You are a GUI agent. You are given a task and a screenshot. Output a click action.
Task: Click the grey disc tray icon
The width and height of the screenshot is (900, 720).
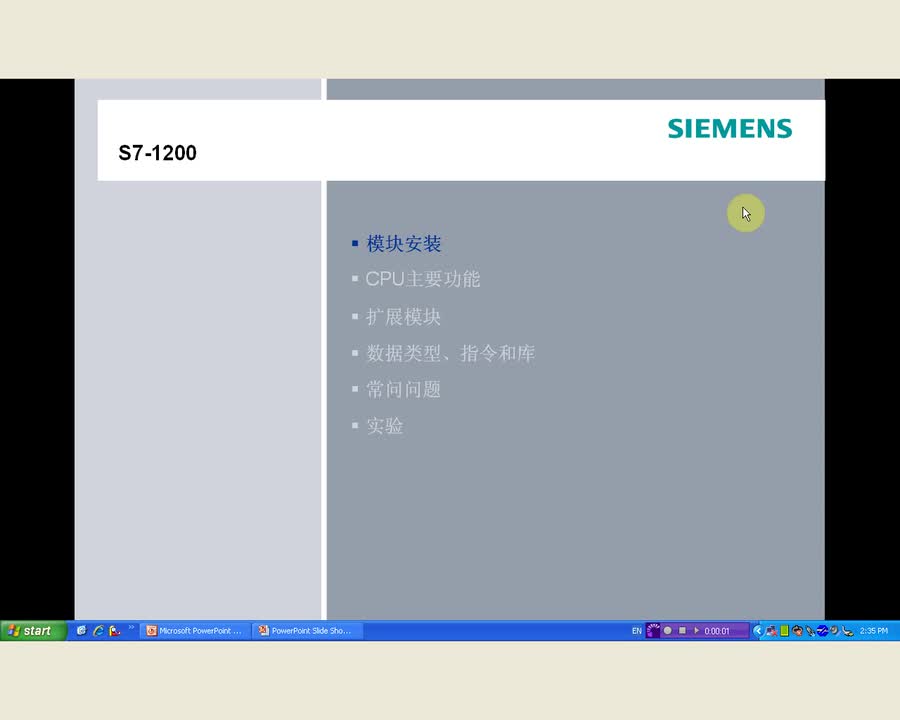point(835,630)
